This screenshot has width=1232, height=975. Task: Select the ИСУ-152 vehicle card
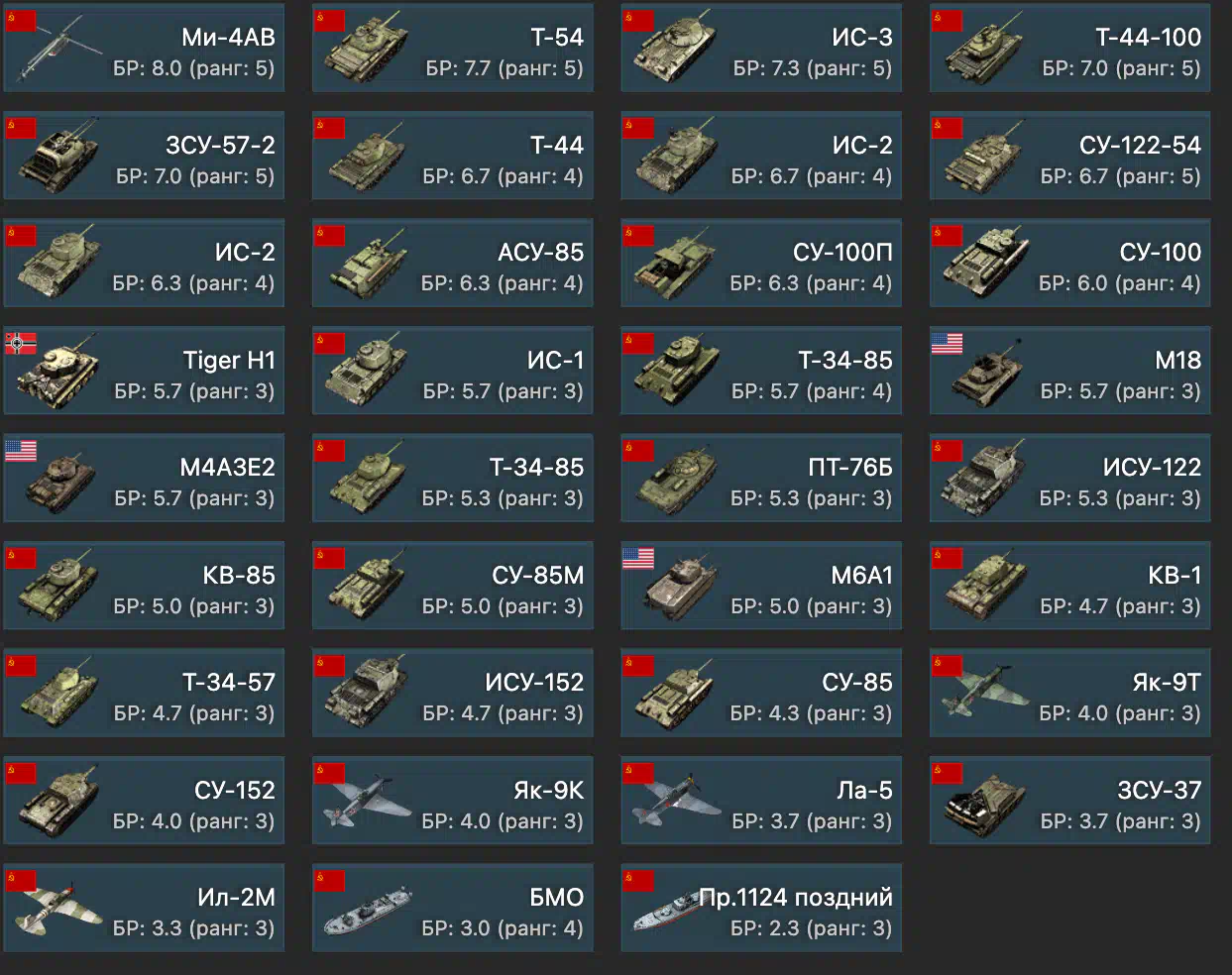(x=453, y=693)
